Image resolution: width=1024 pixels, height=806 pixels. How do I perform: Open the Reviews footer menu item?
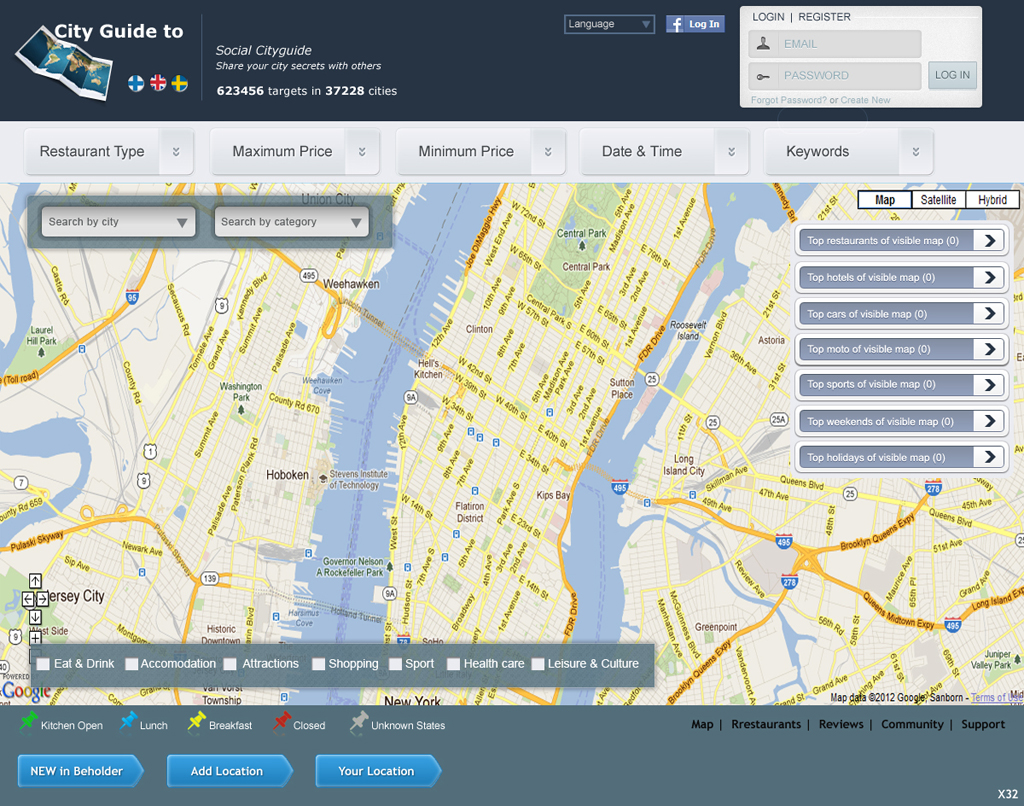(x=840, y=724)
